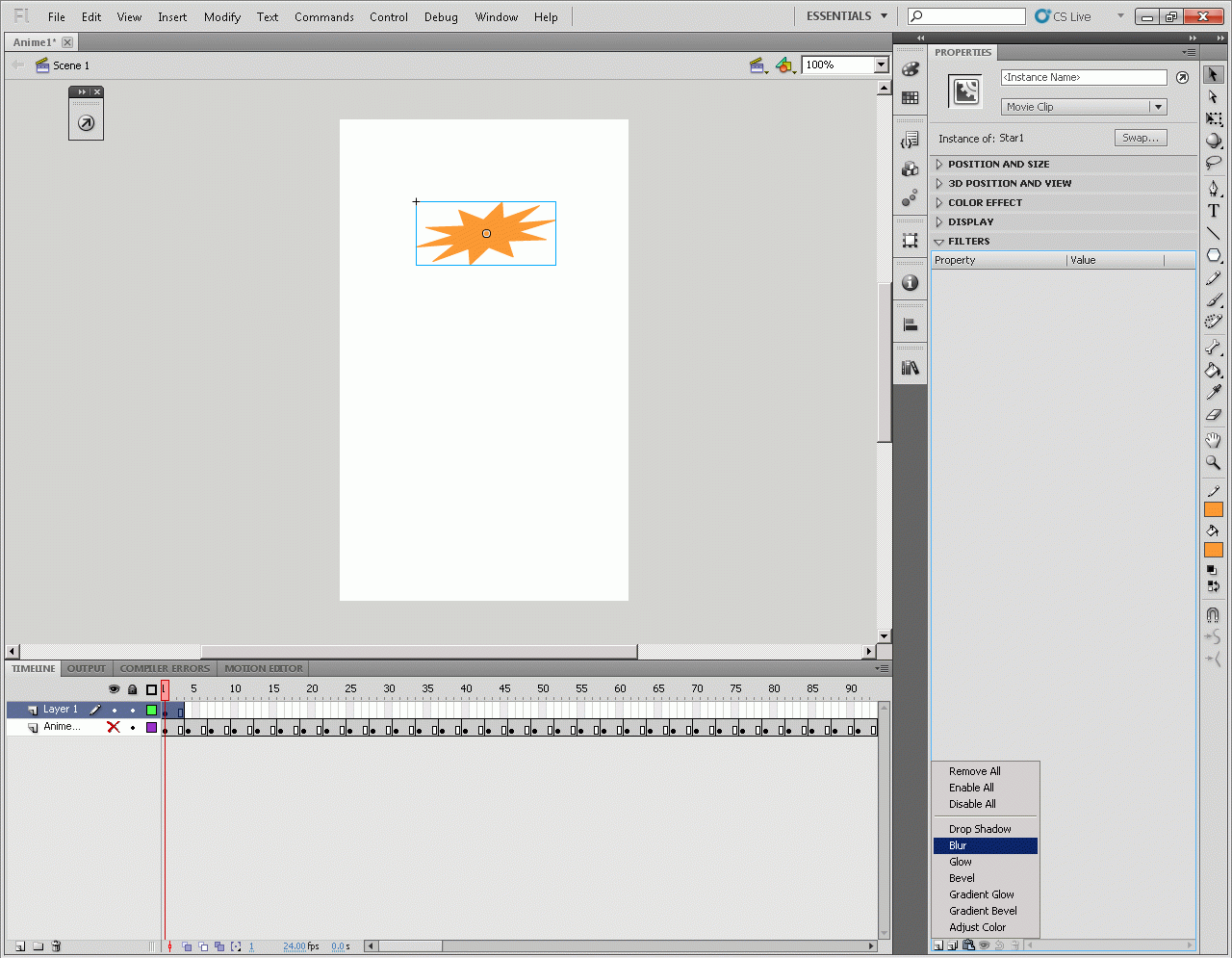Toggle Edit Multiple Frames in timeline
The image size is (1232, 958).
219,946
